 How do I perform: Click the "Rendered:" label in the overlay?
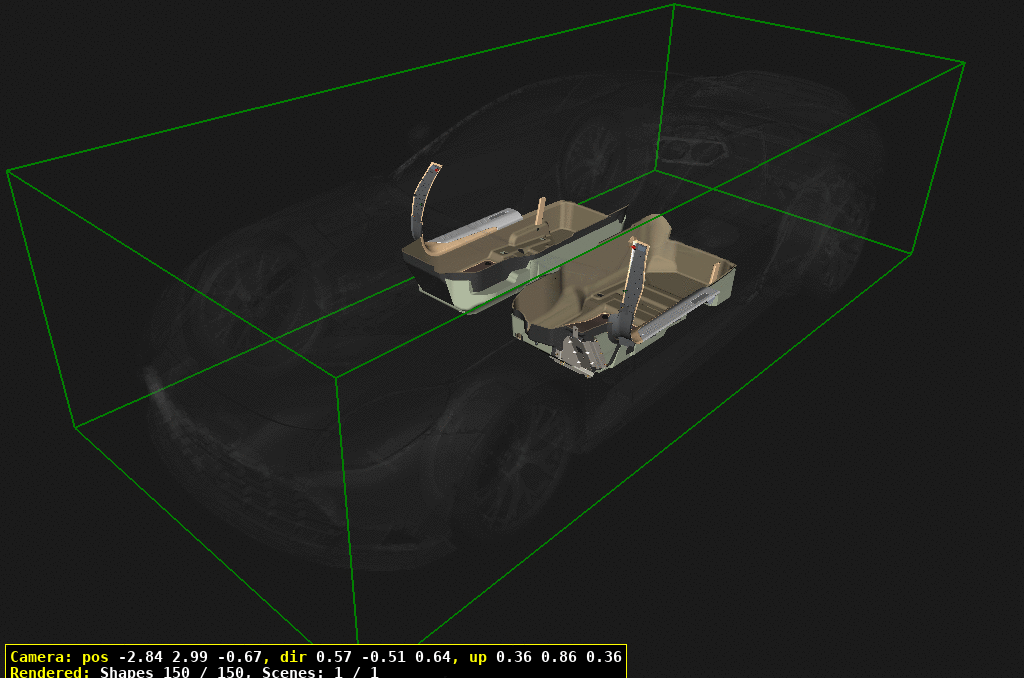pyautogui.click(x=50, y=672)
